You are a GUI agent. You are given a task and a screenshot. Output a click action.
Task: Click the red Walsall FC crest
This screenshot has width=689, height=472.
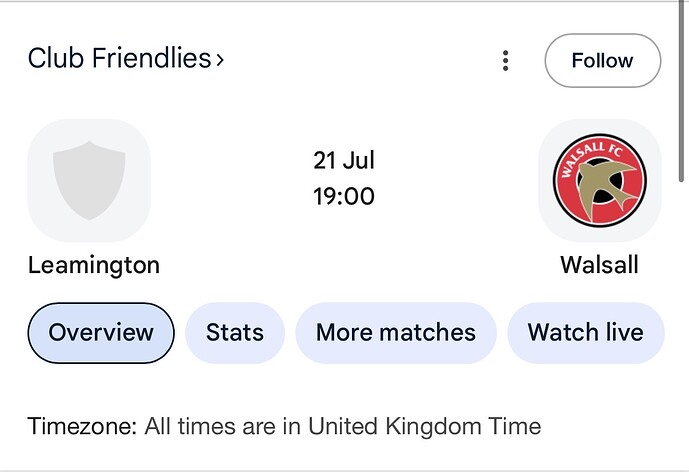click(x=599, y=180)
